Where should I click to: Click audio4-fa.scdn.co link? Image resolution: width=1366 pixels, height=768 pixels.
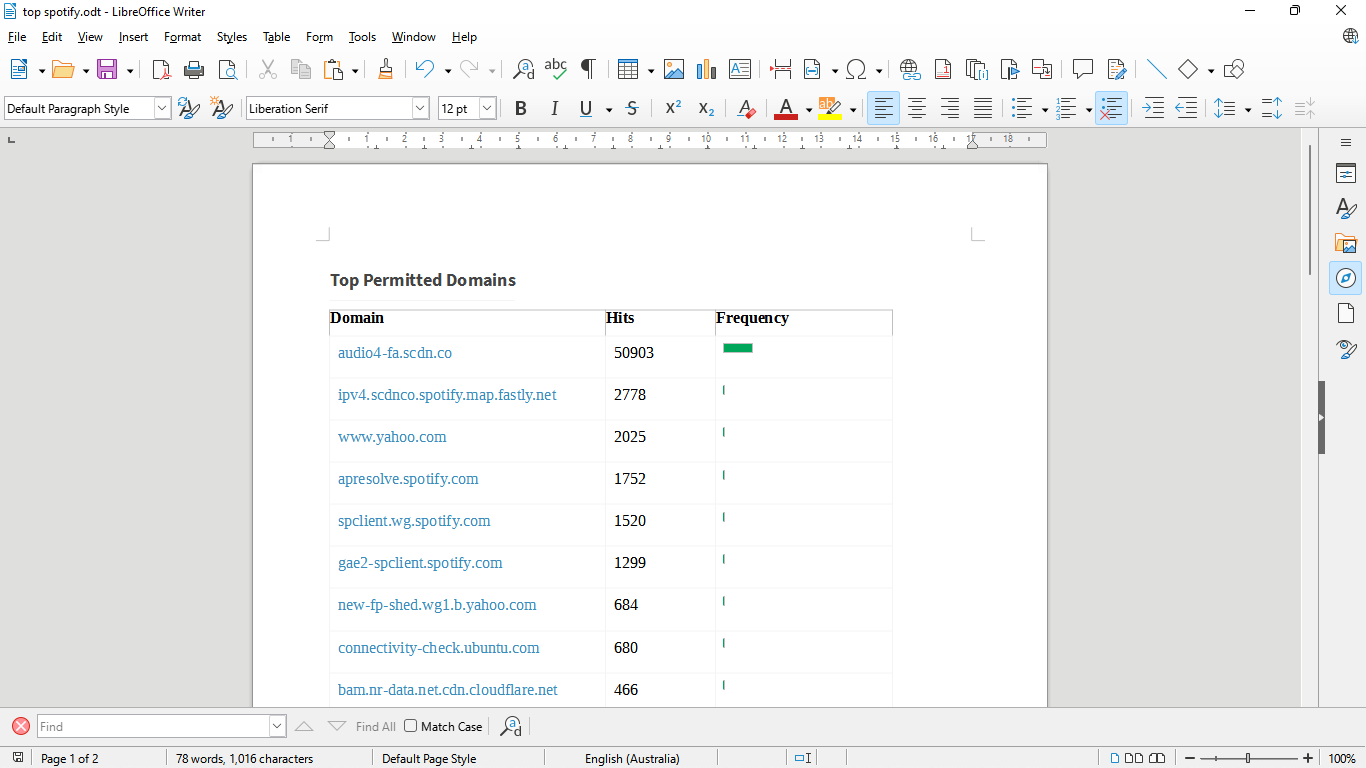pos(395,353)
